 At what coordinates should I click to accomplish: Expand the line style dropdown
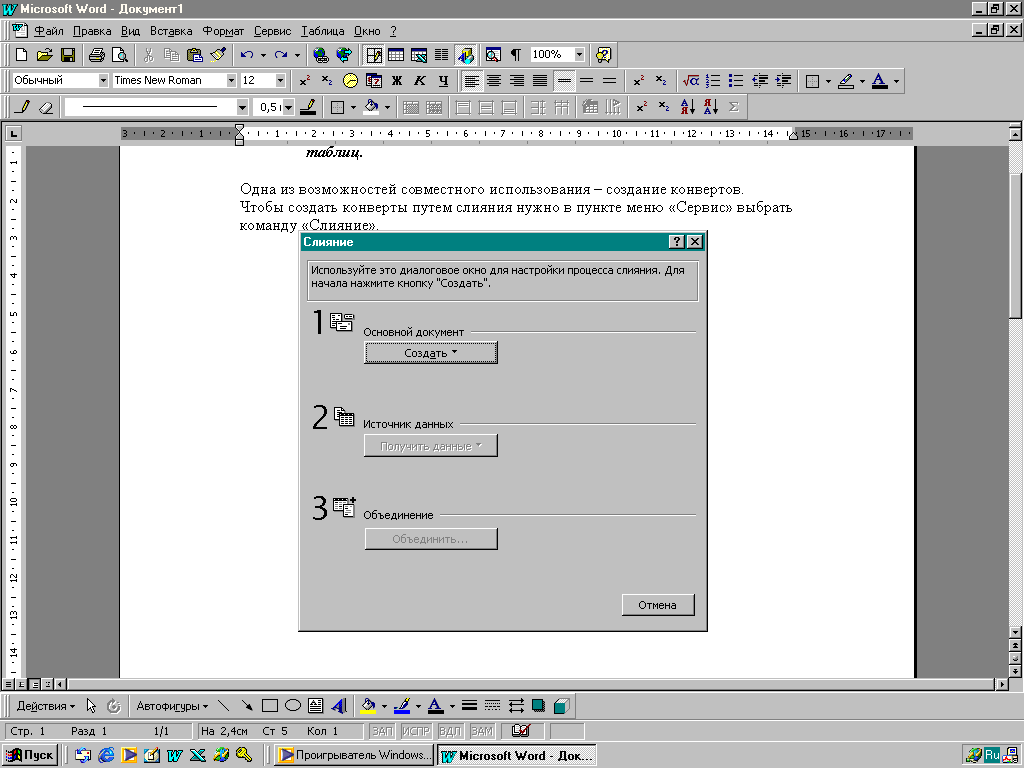(x=242, y=107)
